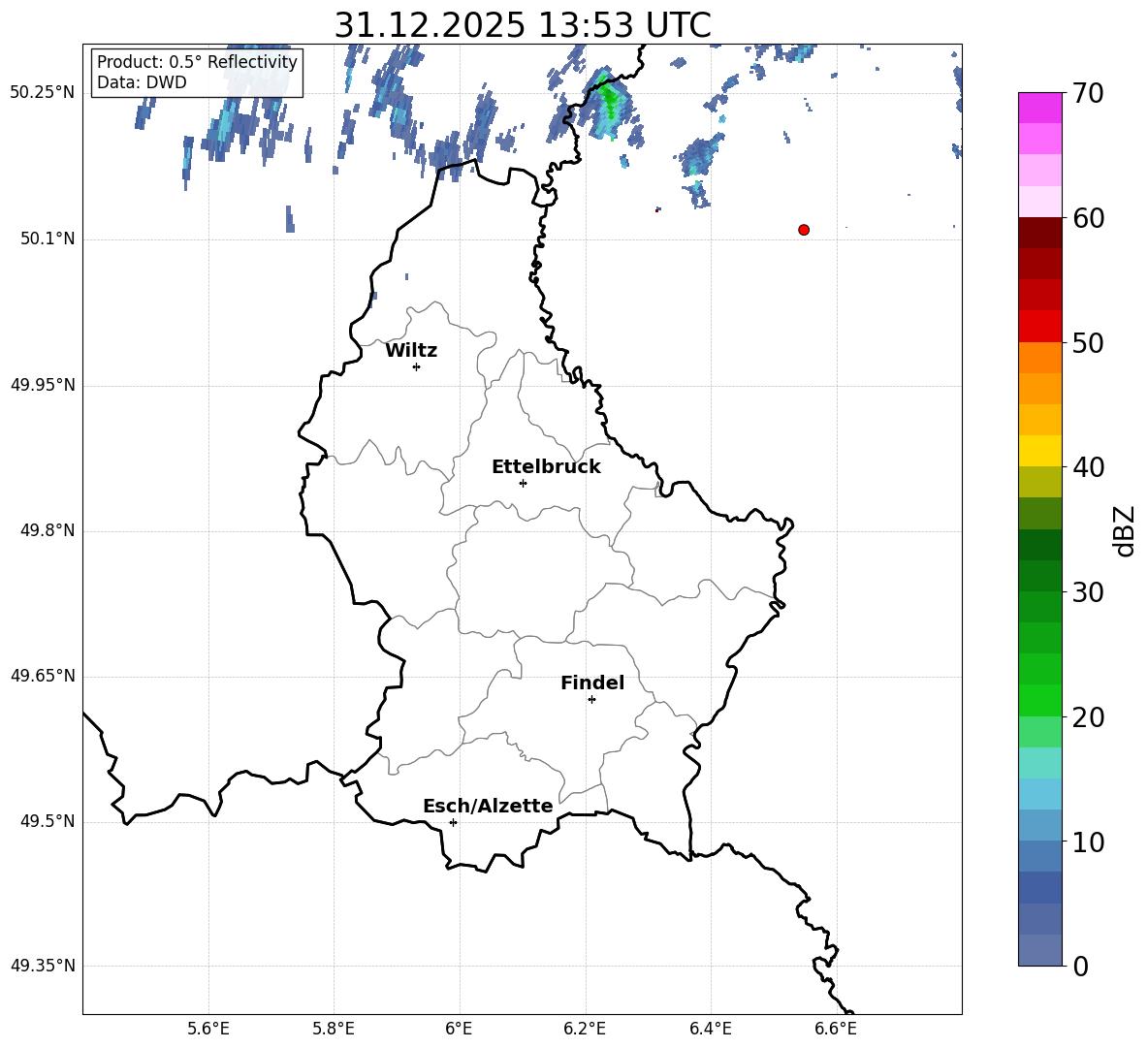Click the 31.12.2025 13:53 UTC title
This screenshot has width=1148, height=1048.
coord(522,25)
